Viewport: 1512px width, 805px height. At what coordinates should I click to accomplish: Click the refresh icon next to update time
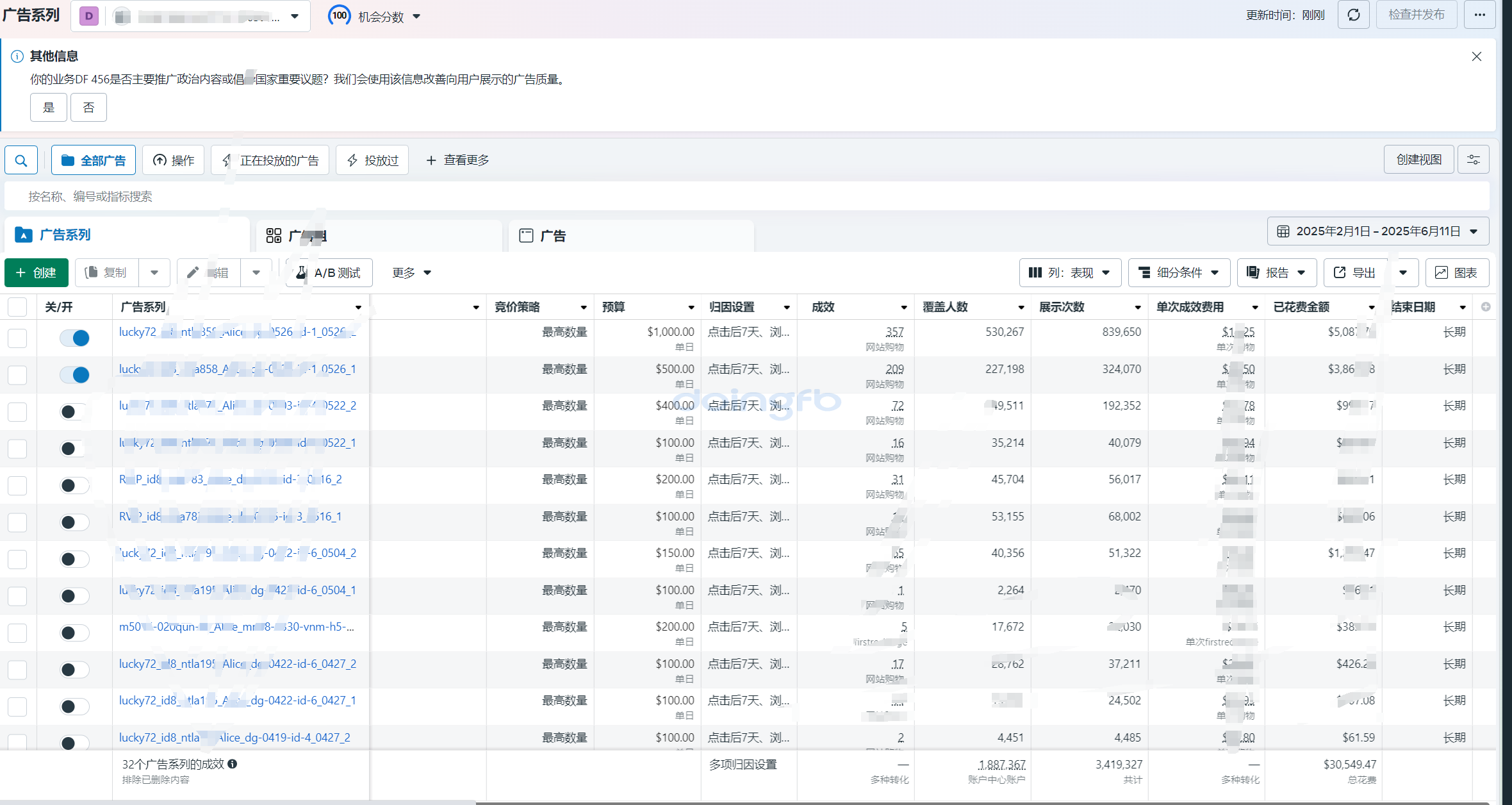pos(1353,15)
